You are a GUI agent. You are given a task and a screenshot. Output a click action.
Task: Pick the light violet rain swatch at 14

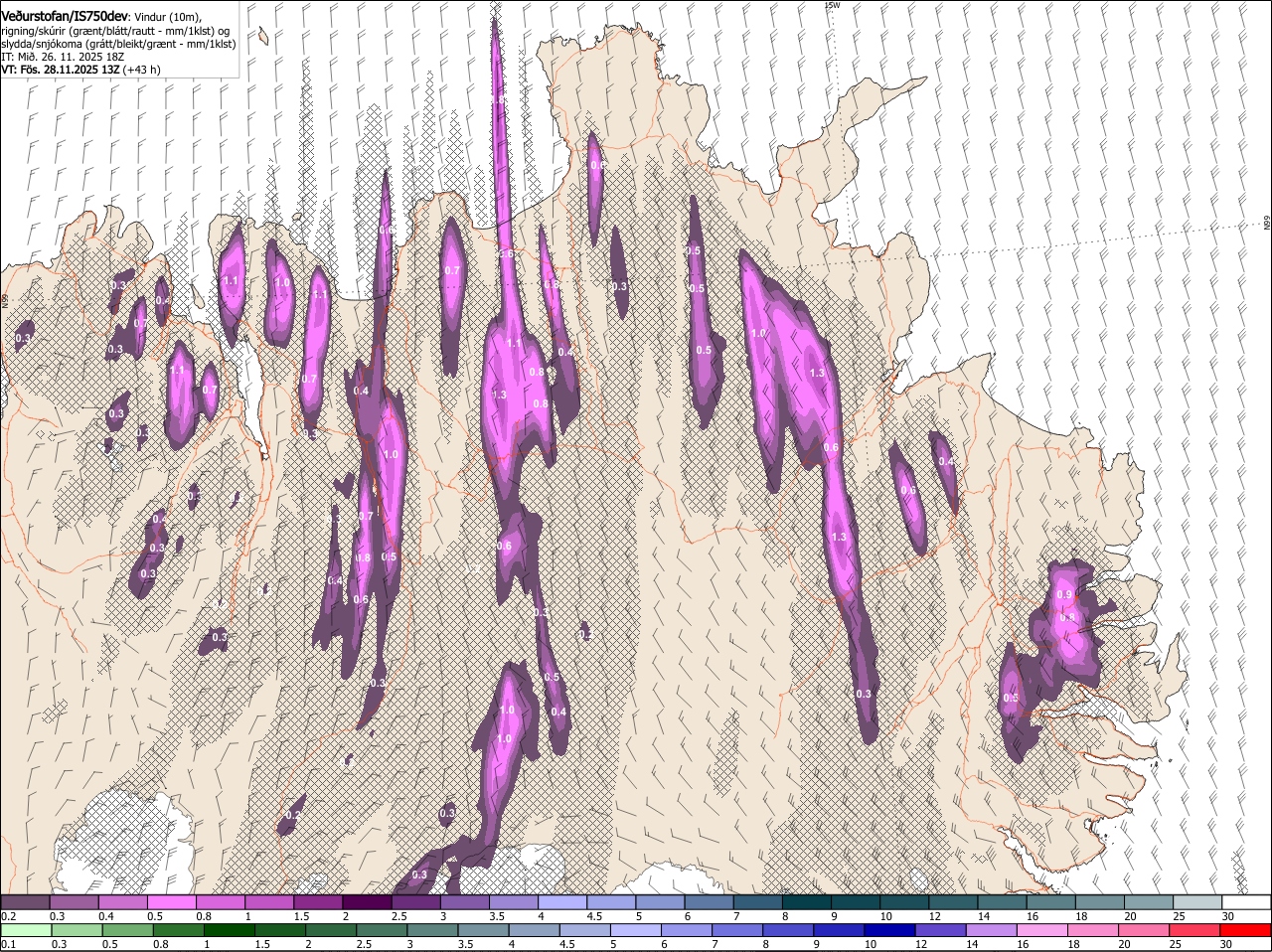tap(991, 930)
